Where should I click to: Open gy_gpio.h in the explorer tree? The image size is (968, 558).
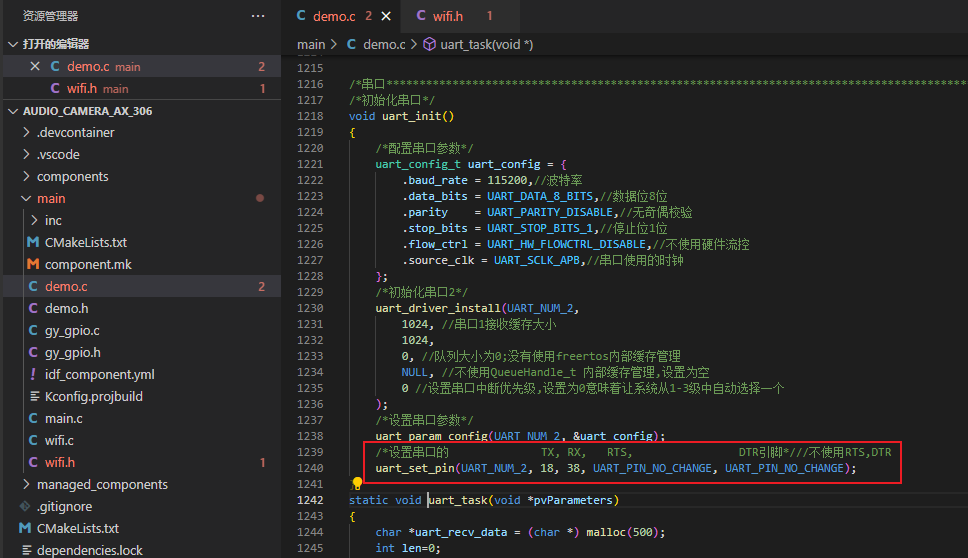click(72, 352)
